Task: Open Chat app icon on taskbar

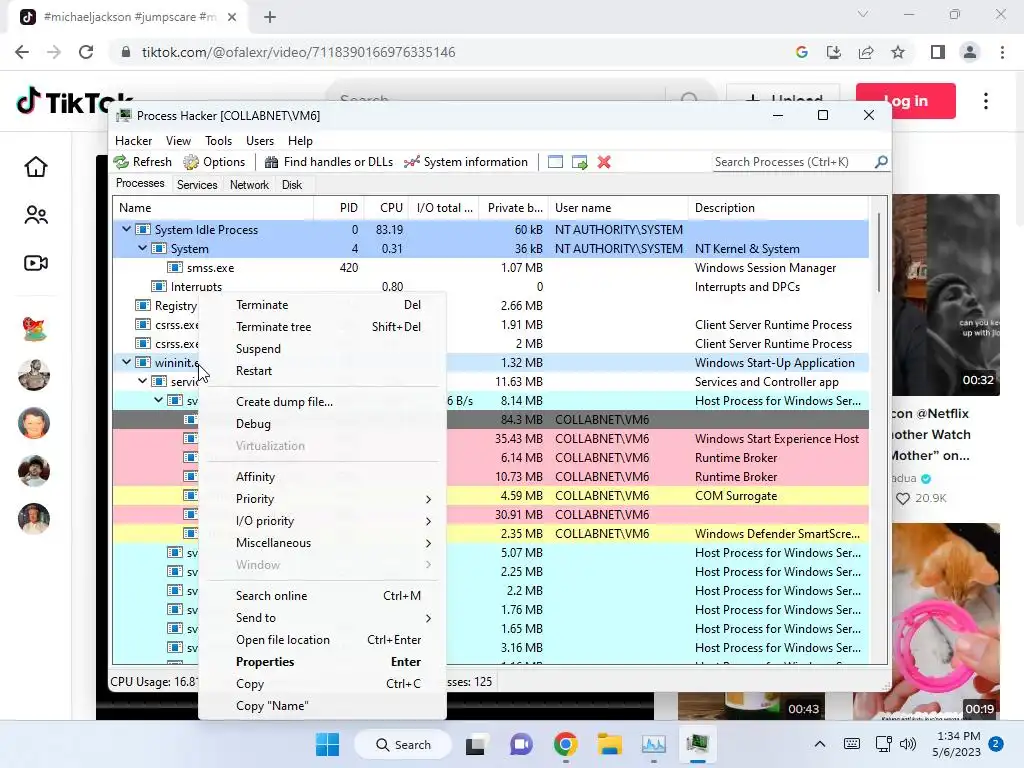Action: point(520,744)
